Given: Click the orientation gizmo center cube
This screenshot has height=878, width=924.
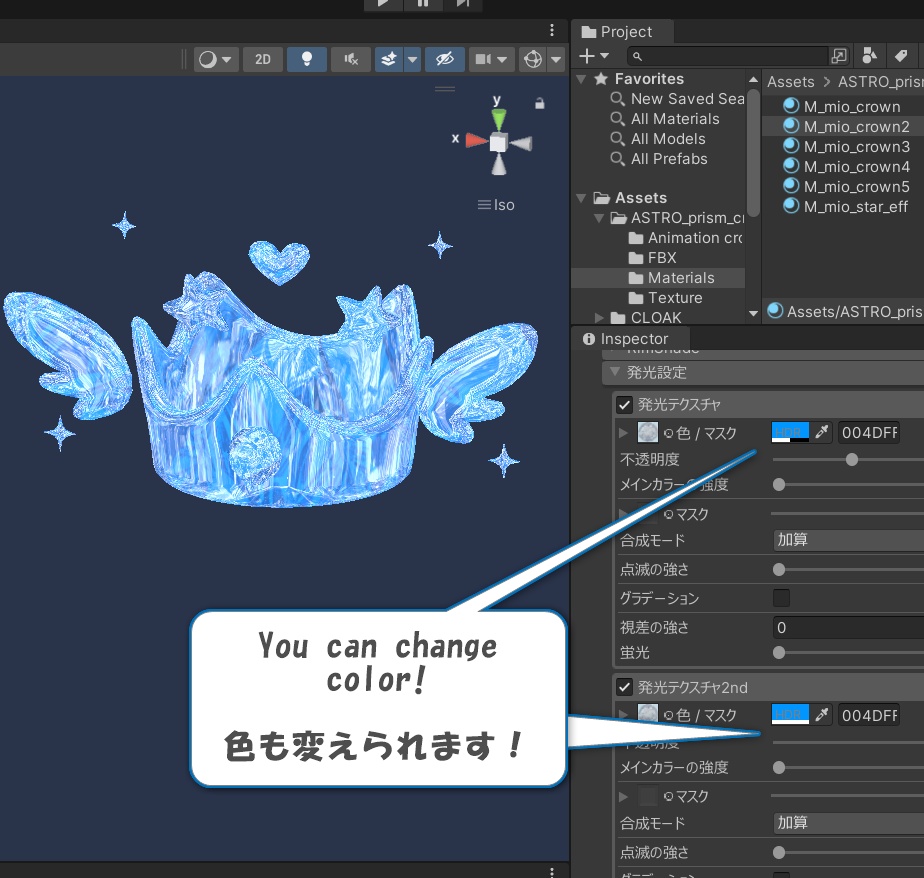Looking at the screenshot, I should pos(499,142).
